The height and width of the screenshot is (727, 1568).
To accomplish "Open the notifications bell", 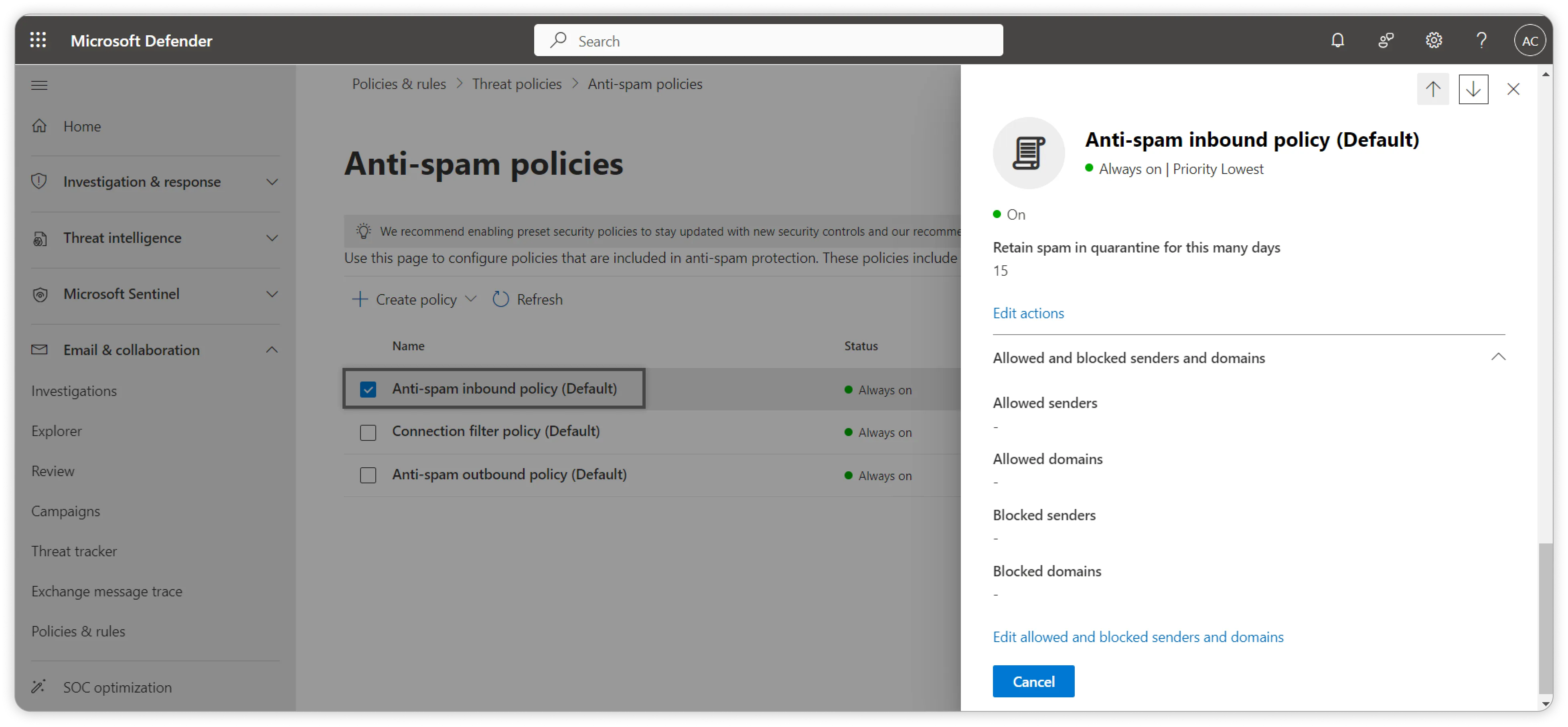I will coord(1337,40).
